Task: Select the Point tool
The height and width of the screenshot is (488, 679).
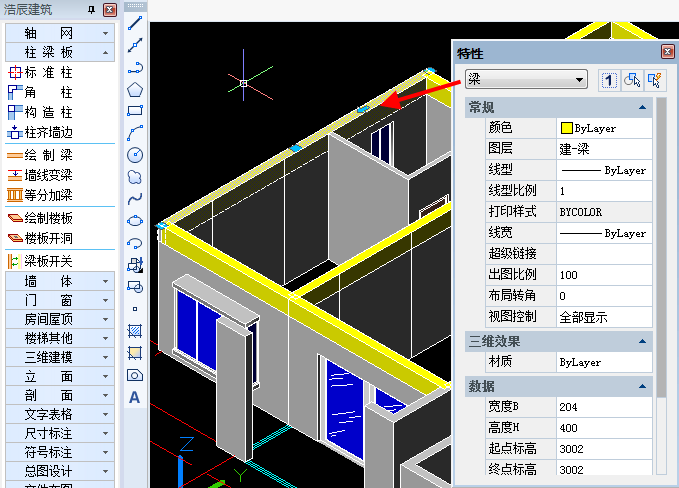Action: [x=135, y=309]
